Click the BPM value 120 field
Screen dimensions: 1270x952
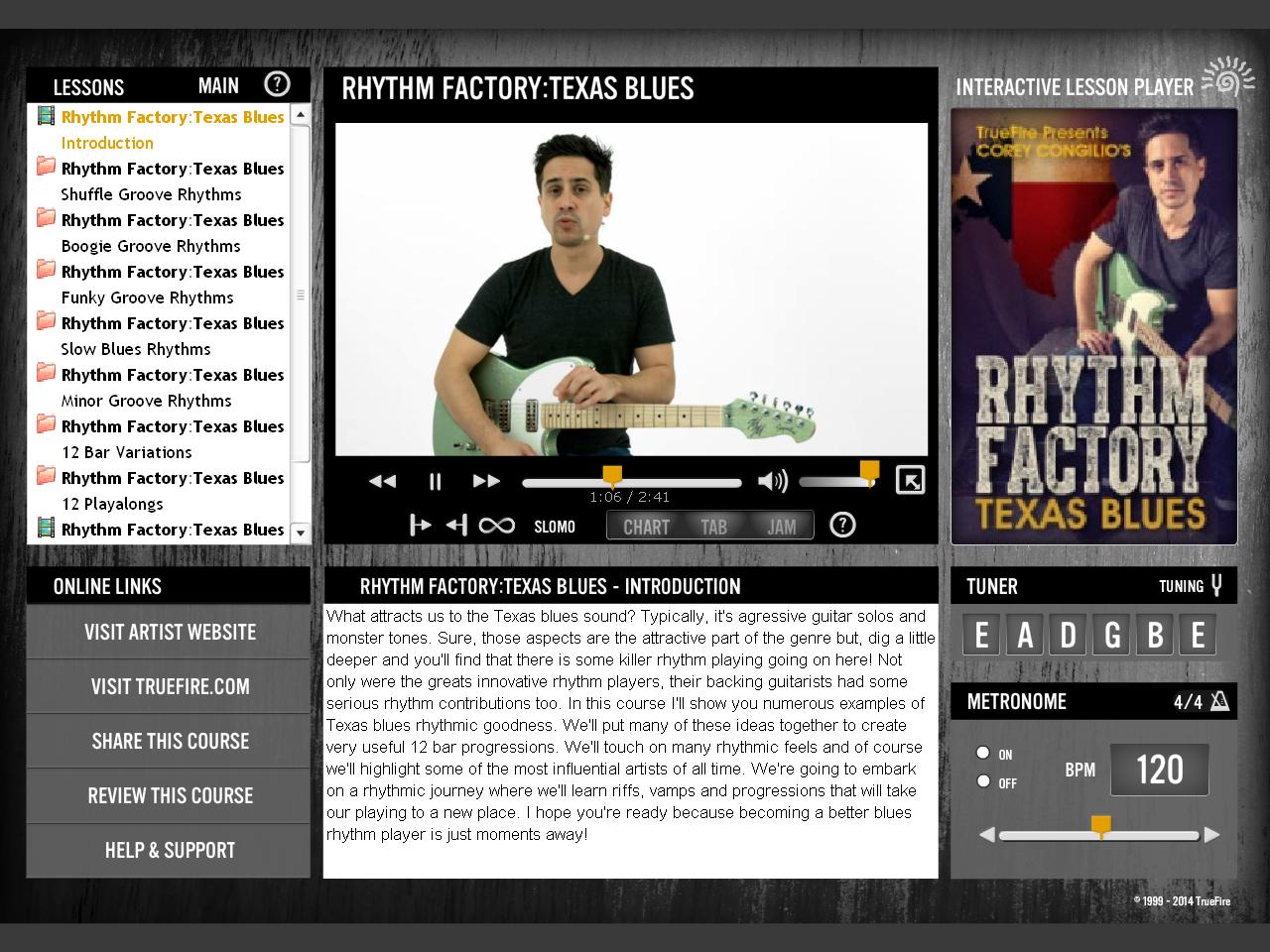[x=1159, y=770]
